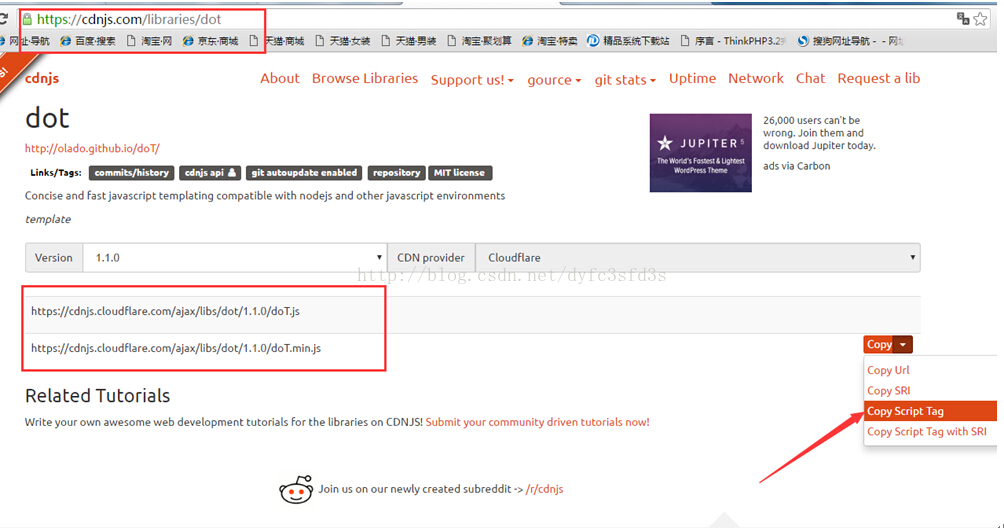Image resolution: width=1004 pixels, height=528 pixels.
Task: Select Copy Script Tag option
Action: [930, 411]
